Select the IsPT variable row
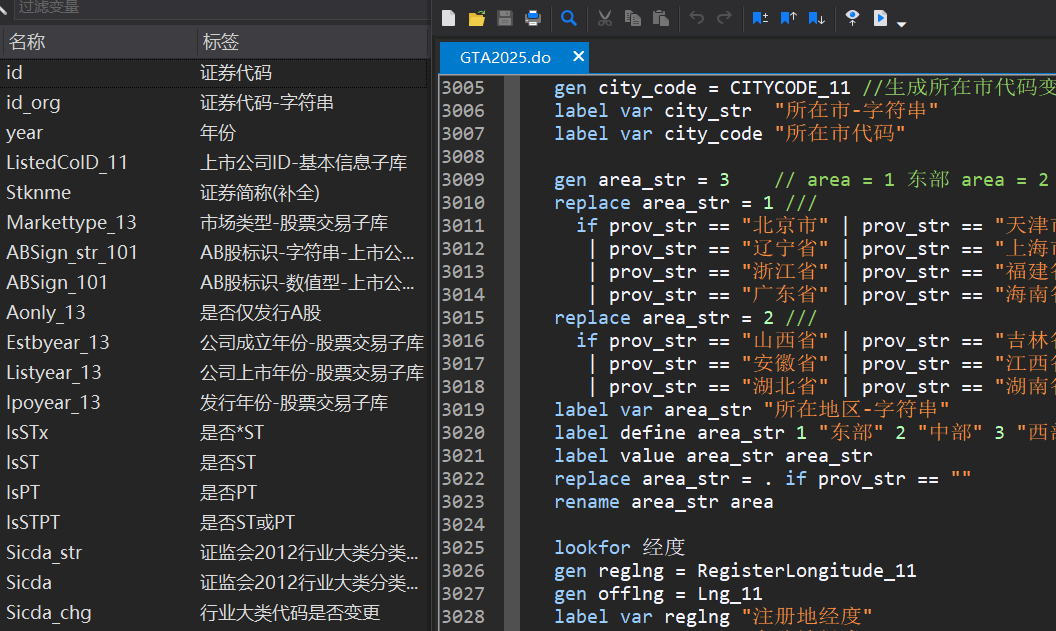Image resolution: width=1056 pixels, height=631 pixels. pyautogui.click(x=213, y=492)
